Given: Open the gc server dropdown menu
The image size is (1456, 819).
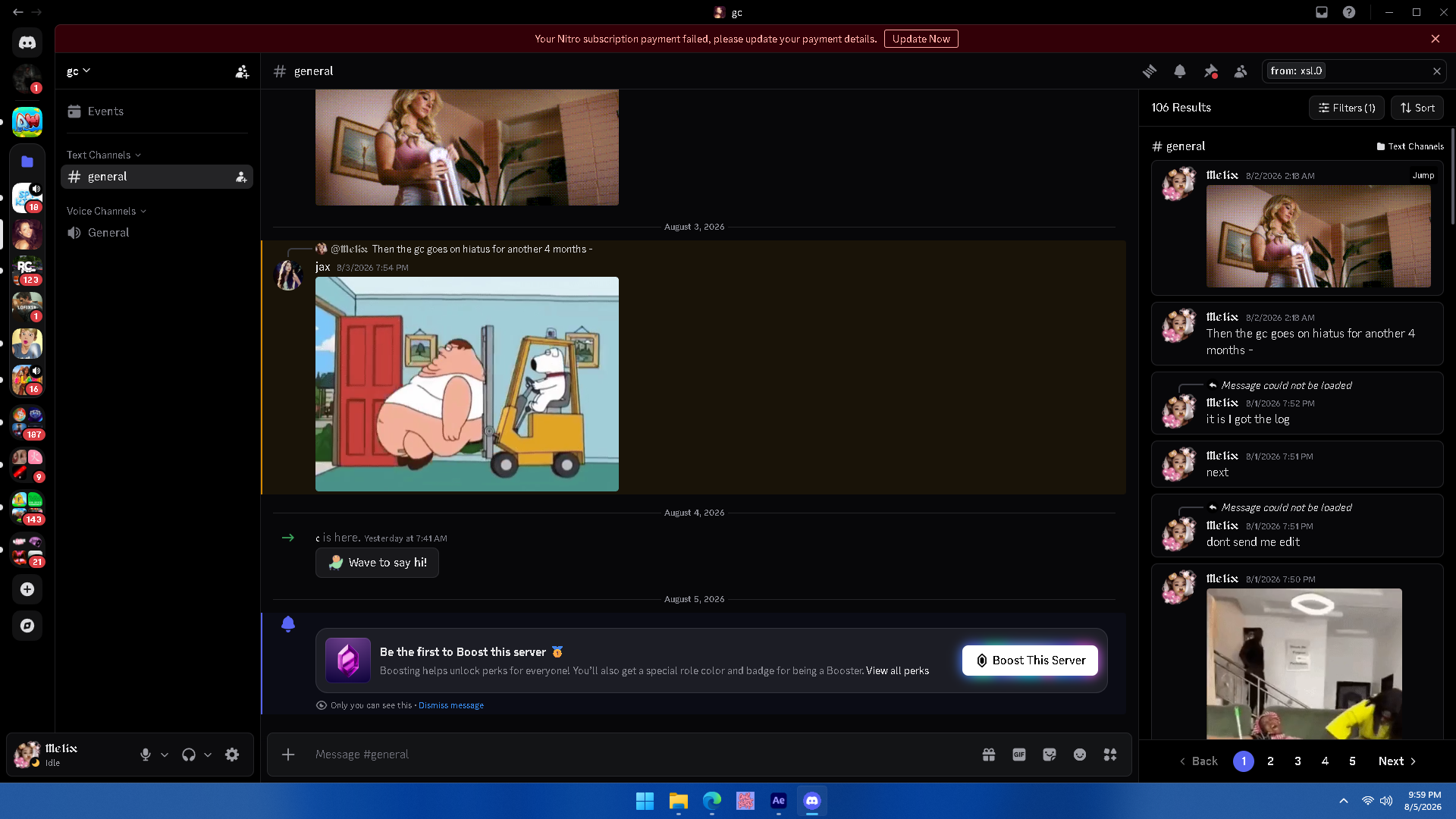Looking at the screenshot, I should pos(79,71).
